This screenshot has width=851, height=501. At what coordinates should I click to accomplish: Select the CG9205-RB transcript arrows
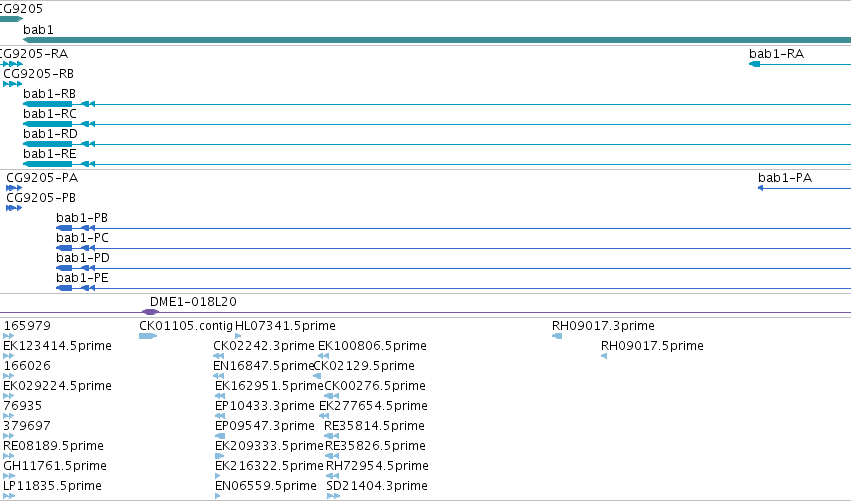pyautogui.click(x=12, y=84)
